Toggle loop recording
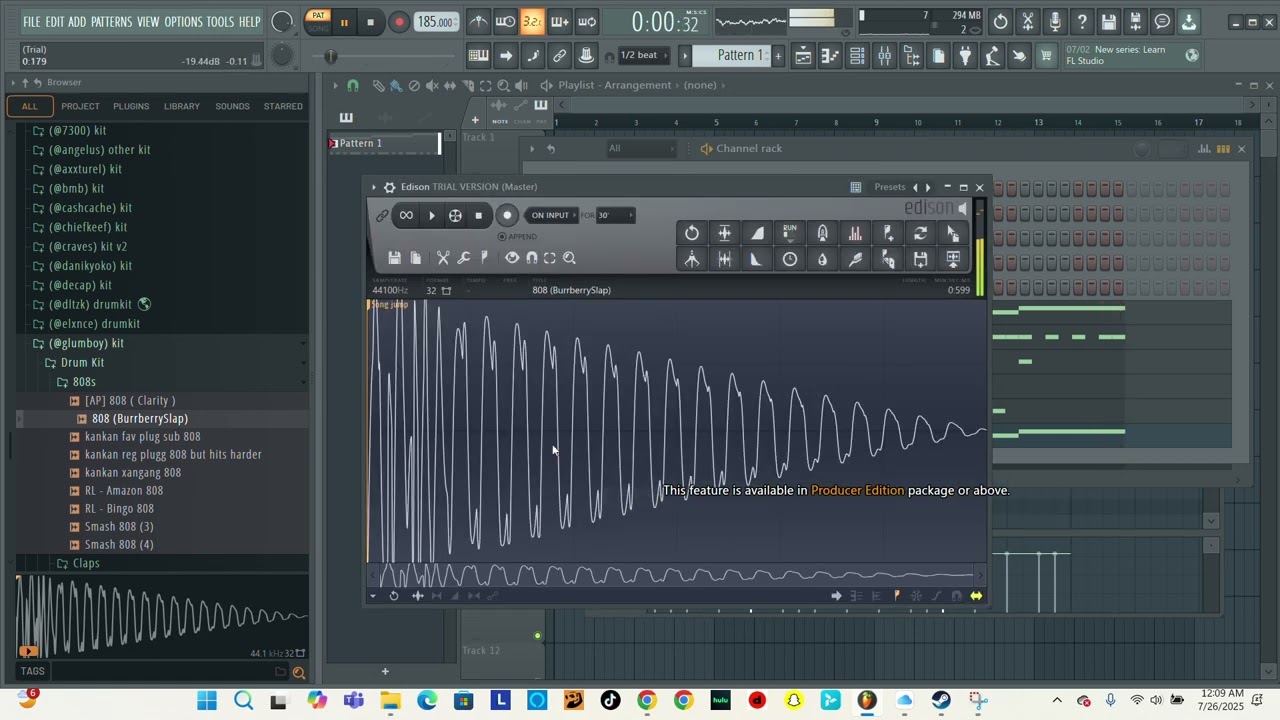Image resolution: width=1280 pixels, height=720 pixels. point(587,21)
